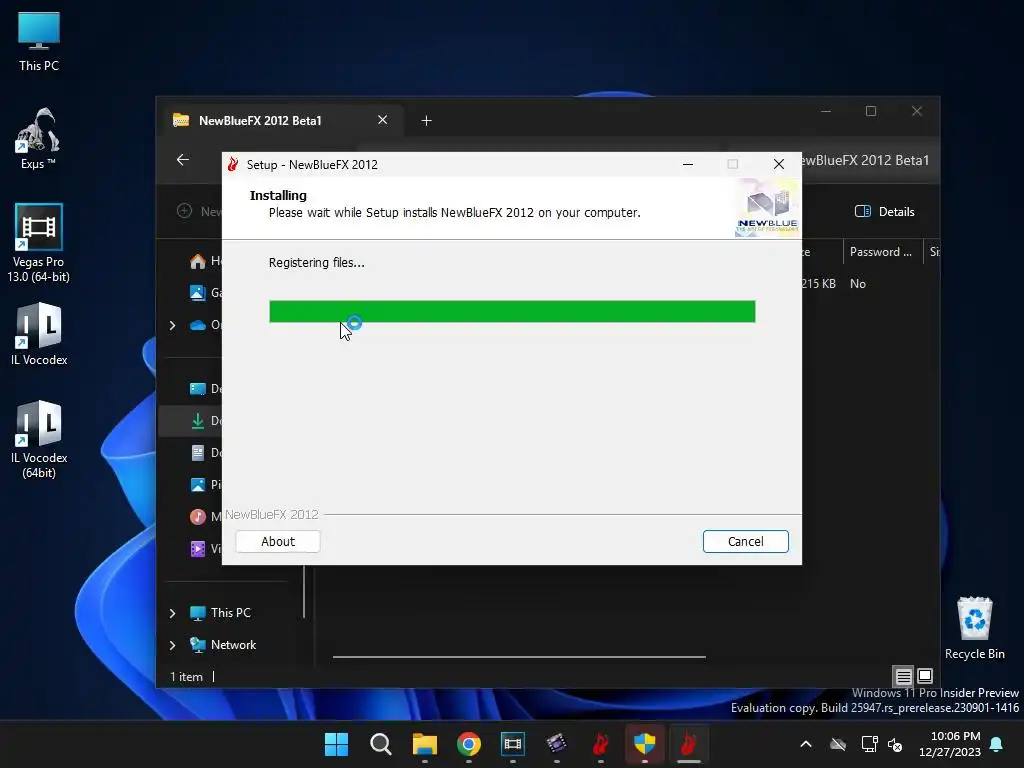Open the Windows Start menu
The width and height of the screenshot is (1024, 768).
pos(336,744)
